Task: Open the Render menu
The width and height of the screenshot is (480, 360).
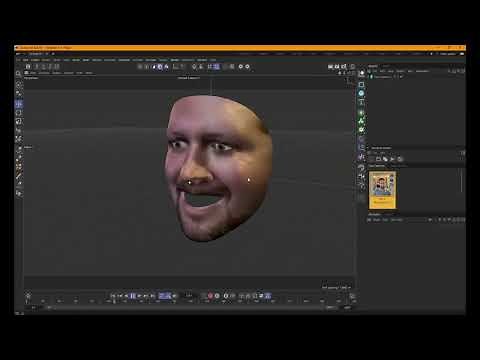Action: tap(175, 60)
